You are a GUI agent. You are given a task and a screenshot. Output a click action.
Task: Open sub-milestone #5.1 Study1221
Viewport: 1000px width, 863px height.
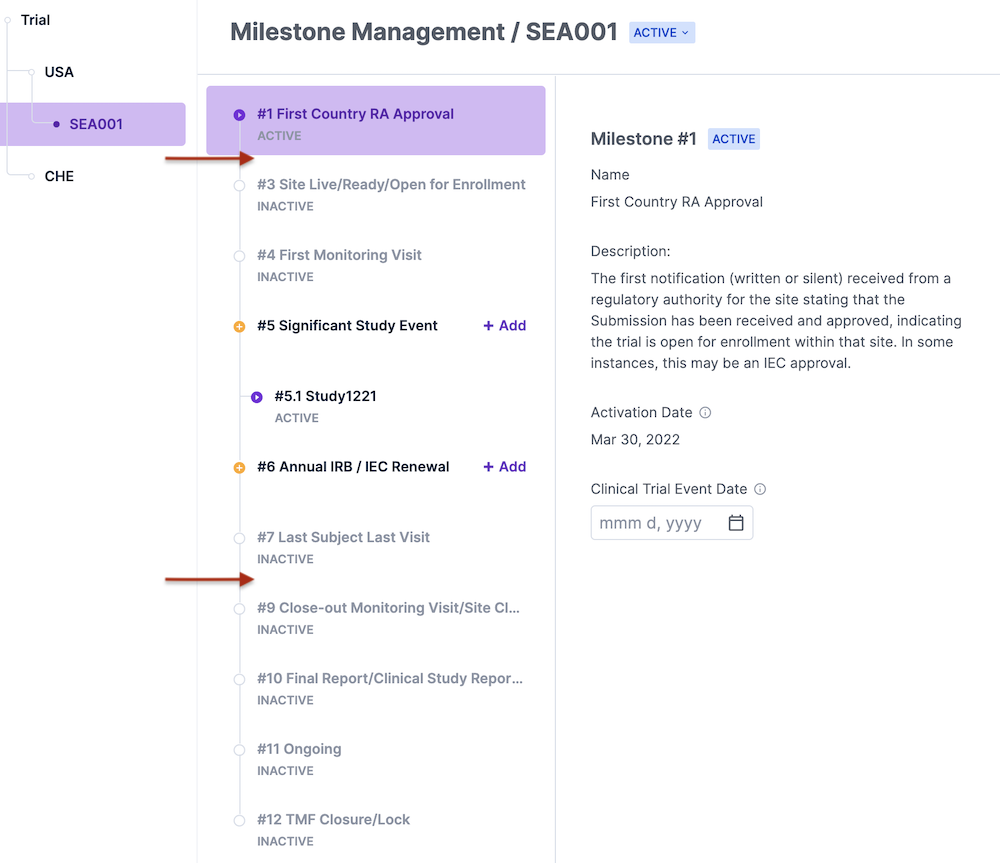325,396
